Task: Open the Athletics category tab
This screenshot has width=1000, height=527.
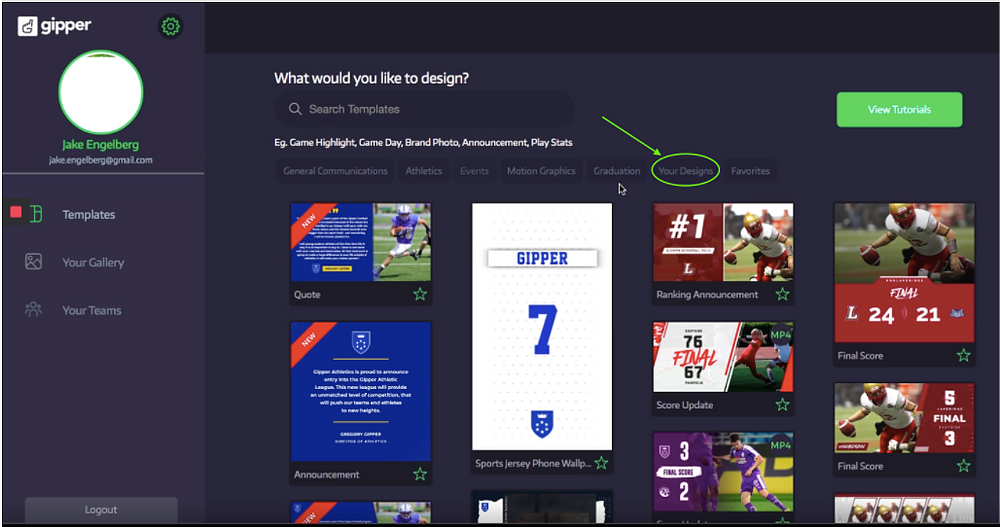Action: [423, 171]
